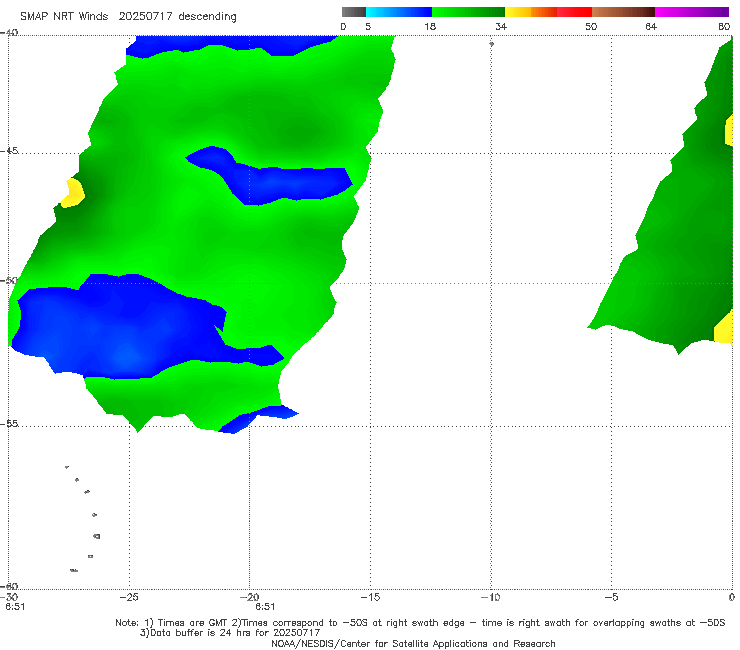Click the longitude axis label '-20'
Image resolution: width=740 pixels, height=650 pixels.
point(249,597)
